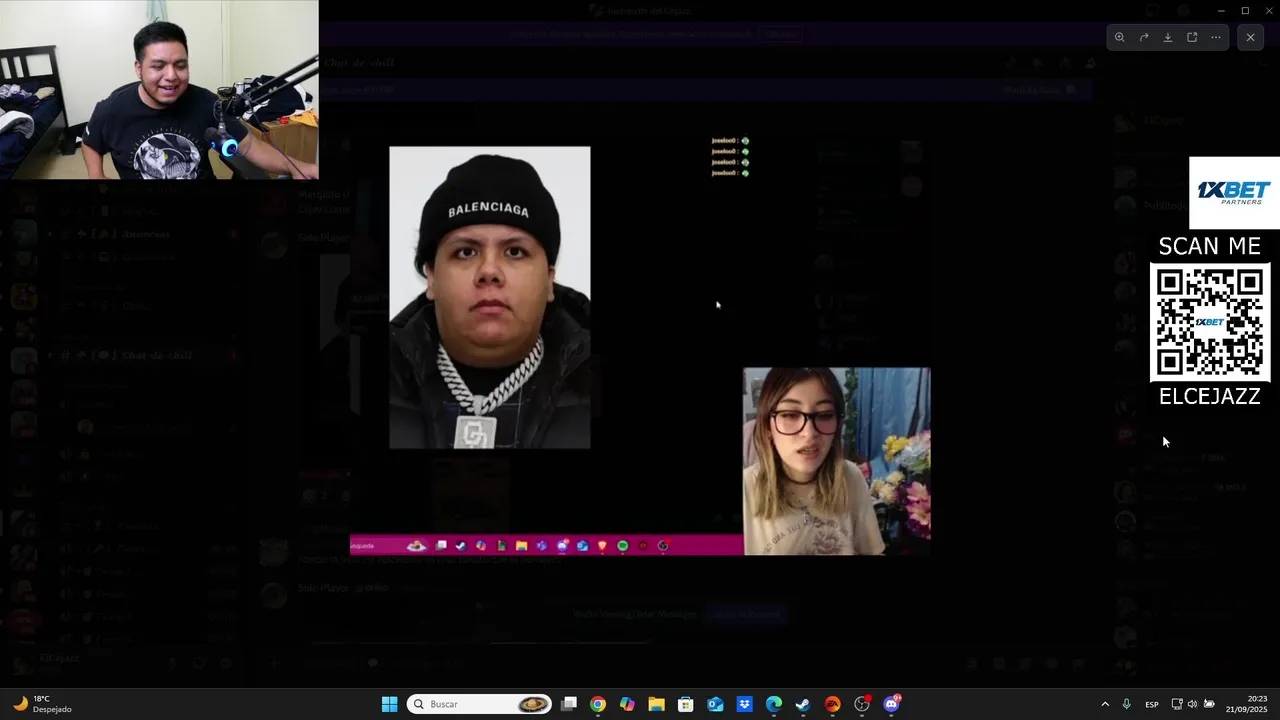Click the microphone tray icon

pyautogui.click(x=1127, y=704)
